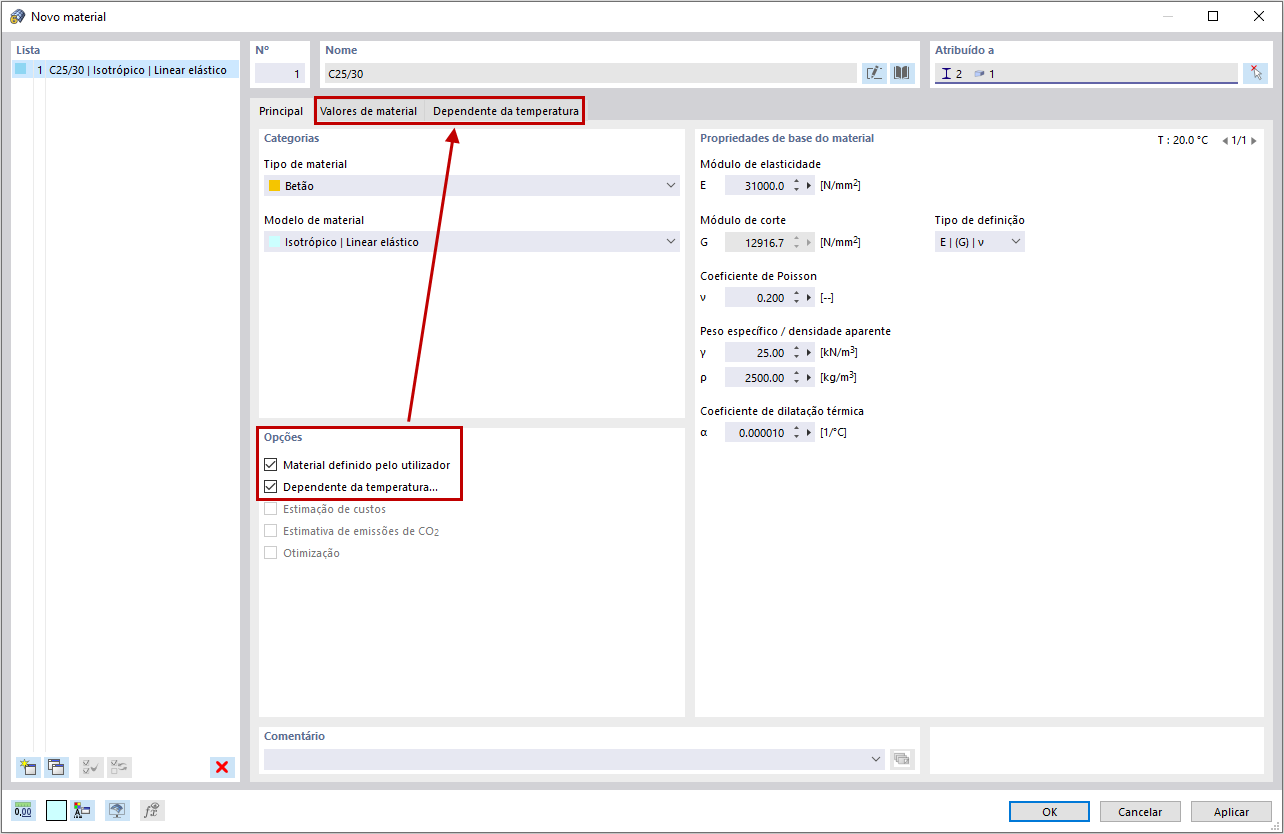
Task: Adjust the α 0.000010 stepper arrows
Action: tap(796, 433)
